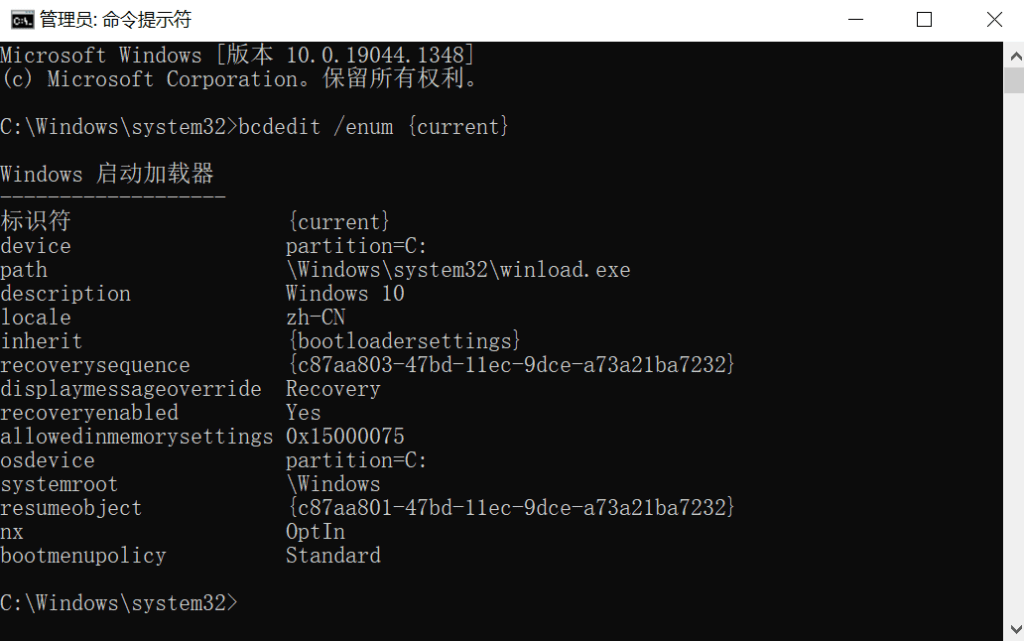Click the zh-CN locale value

tap(315, 317)
